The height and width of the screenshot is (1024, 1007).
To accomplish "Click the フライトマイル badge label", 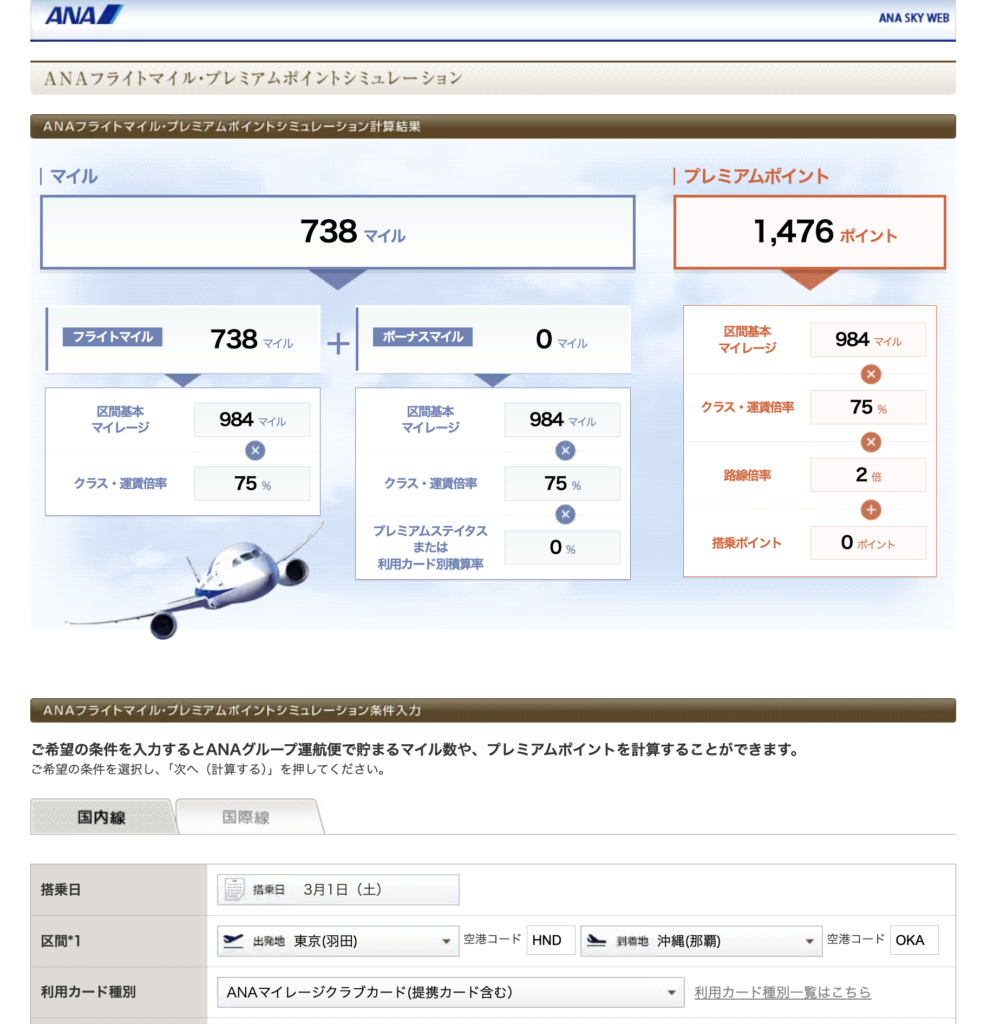I will pyautogui.click(x=112, y=337).
